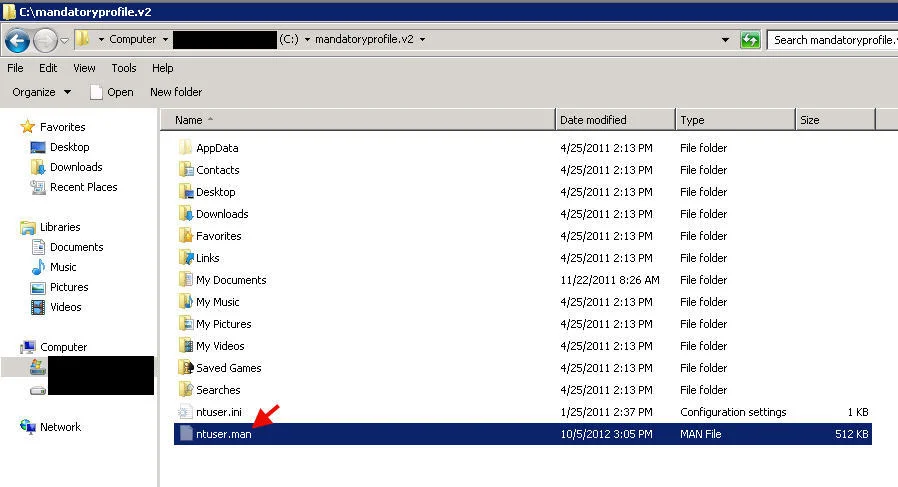This screenshot has height=487, width=898.
Task: Open Downloads in Favorites sidebar
Action: tap(76, 167)
